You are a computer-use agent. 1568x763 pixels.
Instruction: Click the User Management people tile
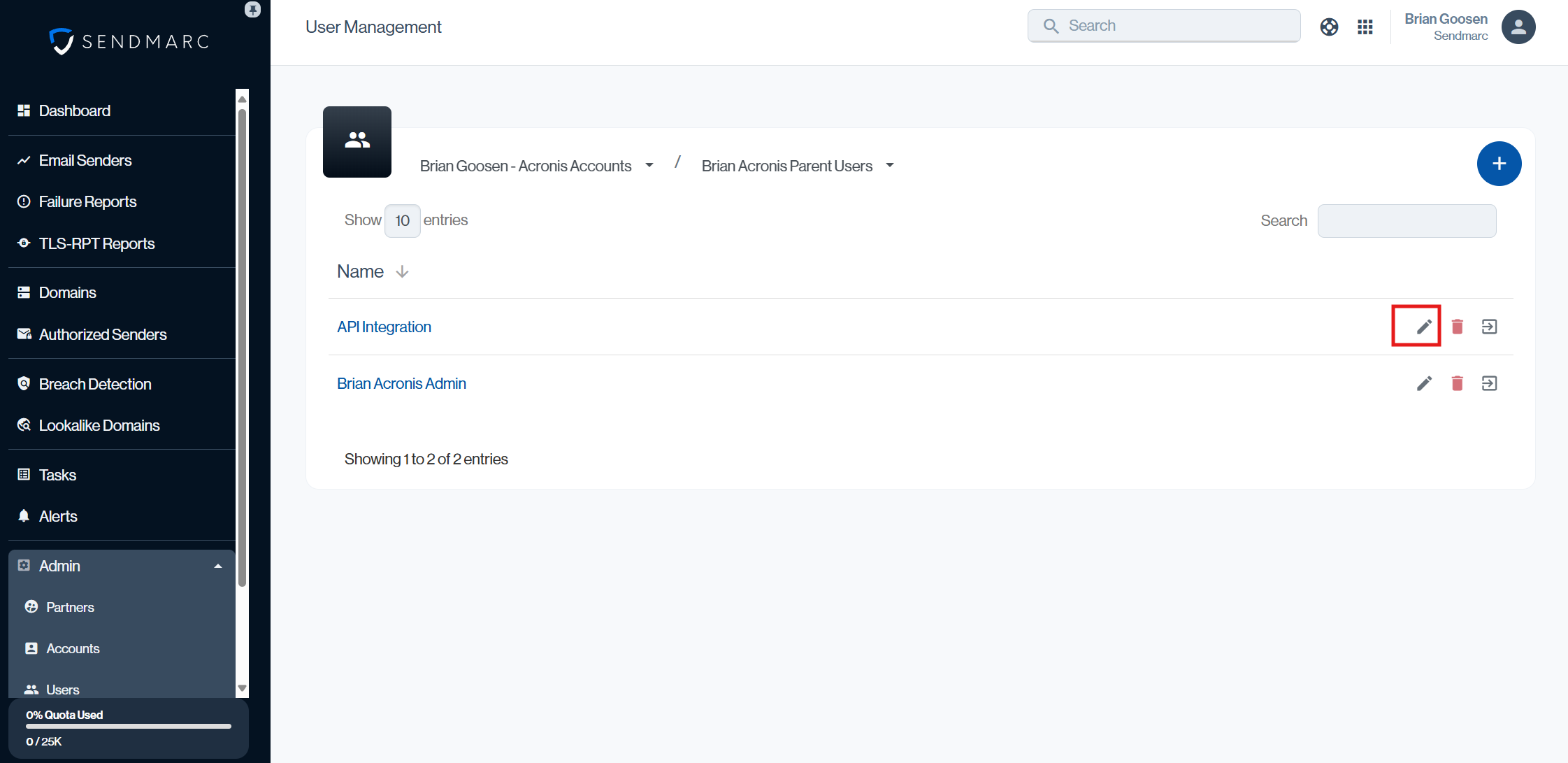pyautogui.click(x=357, y=142)
